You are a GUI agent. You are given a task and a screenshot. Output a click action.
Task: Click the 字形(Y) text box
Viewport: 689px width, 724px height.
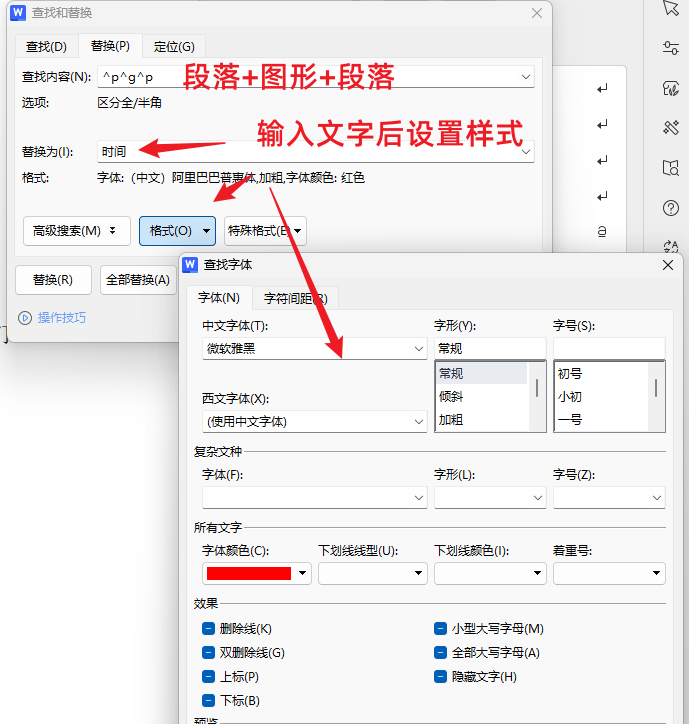click(x=490, y=349)
